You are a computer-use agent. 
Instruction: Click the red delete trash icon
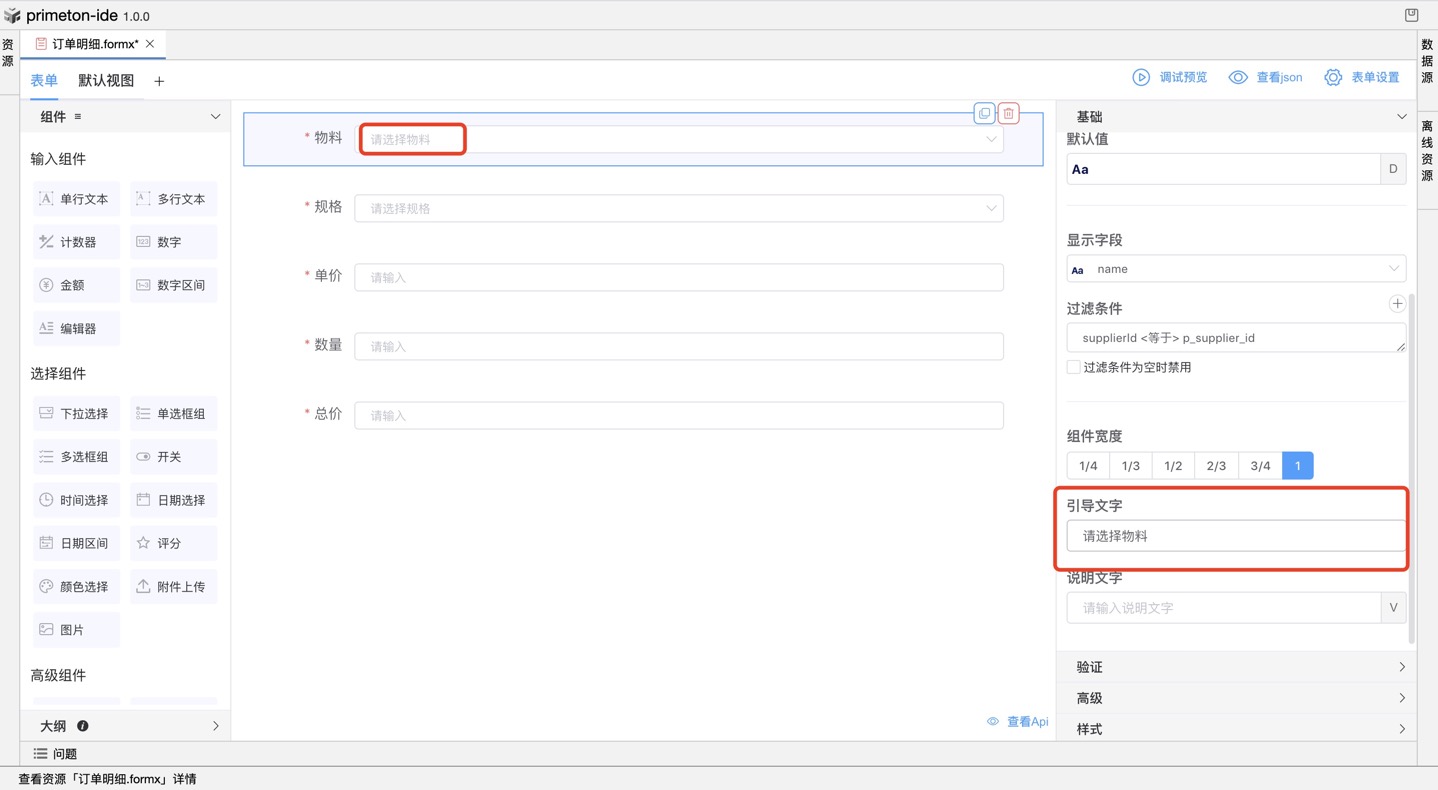point(1008,113)
